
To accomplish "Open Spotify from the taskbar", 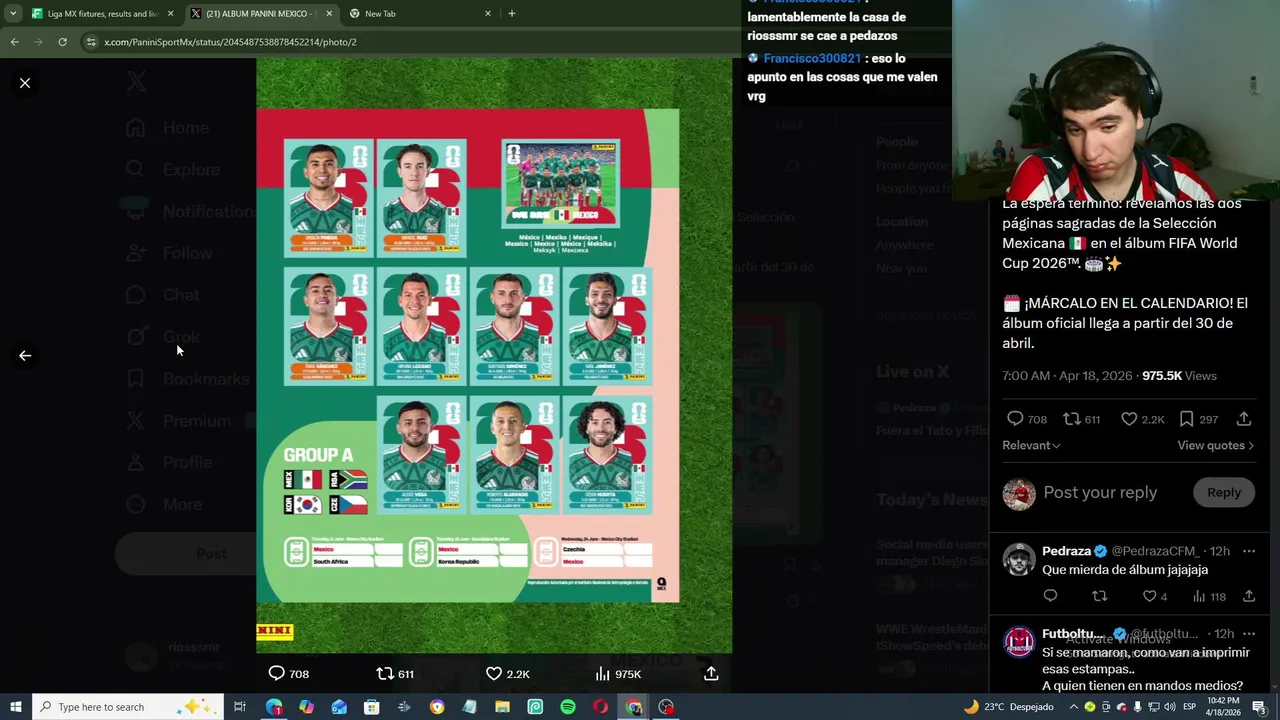I will click(x=568, y=707).
